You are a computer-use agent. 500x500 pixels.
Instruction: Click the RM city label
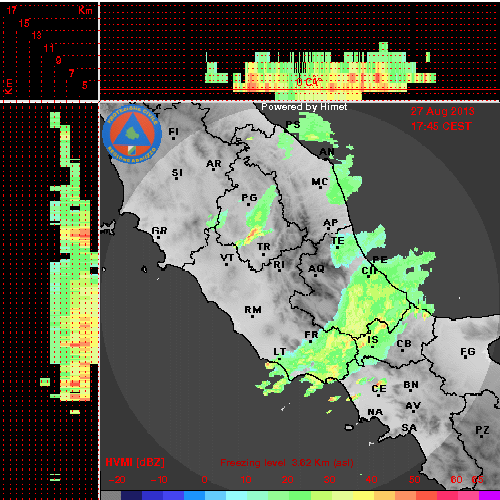[253, 310]
